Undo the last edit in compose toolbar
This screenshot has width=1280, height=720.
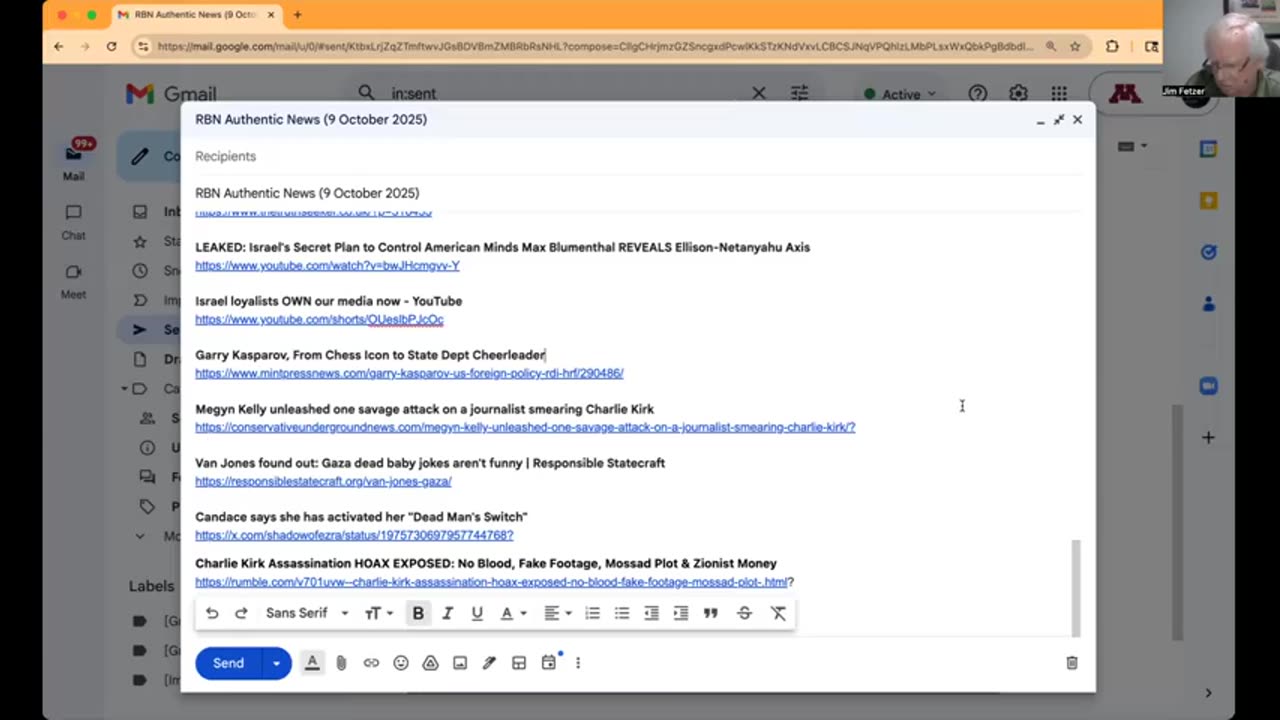(212, 613)
